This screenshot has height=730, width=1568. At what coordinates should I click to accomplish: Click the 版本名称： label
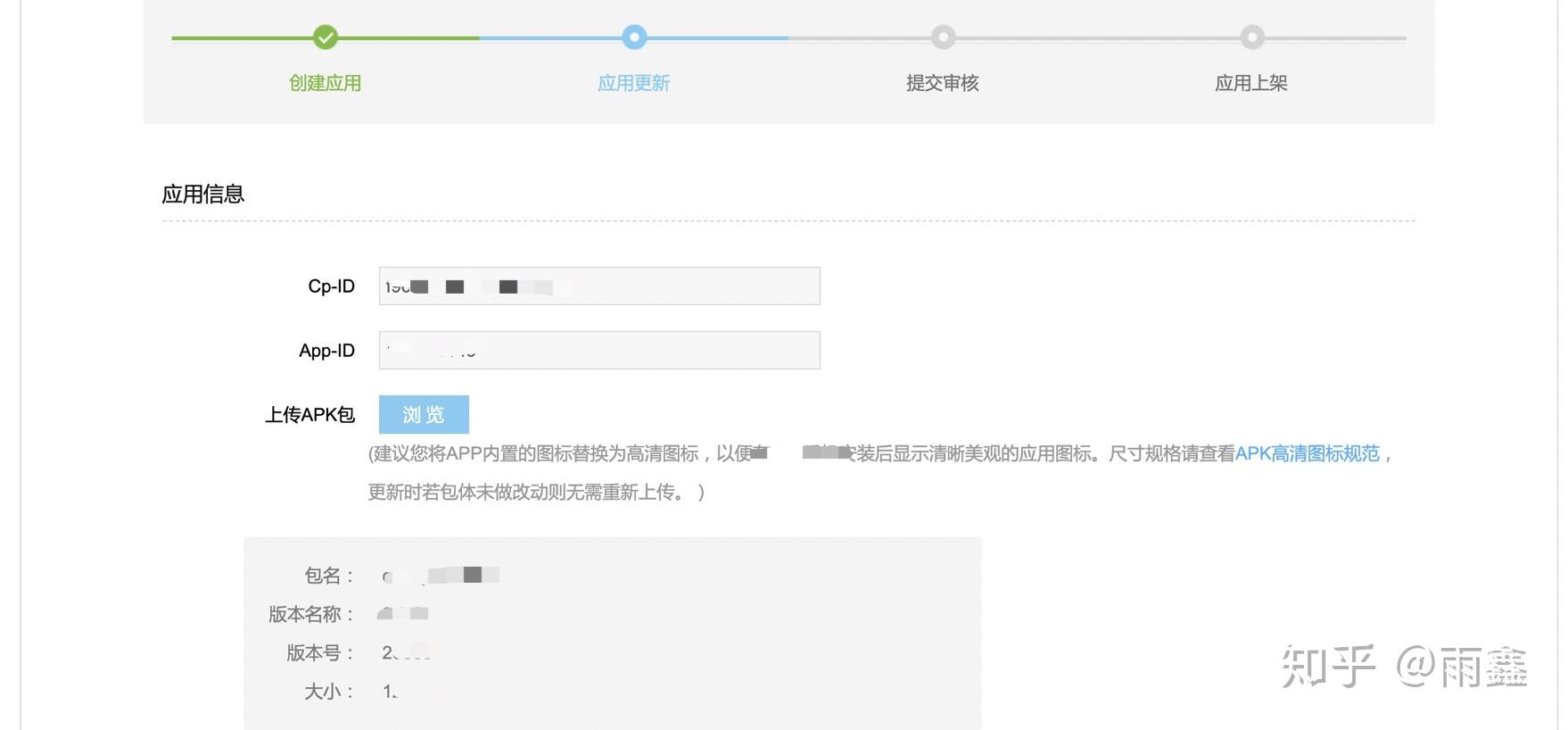311,614
